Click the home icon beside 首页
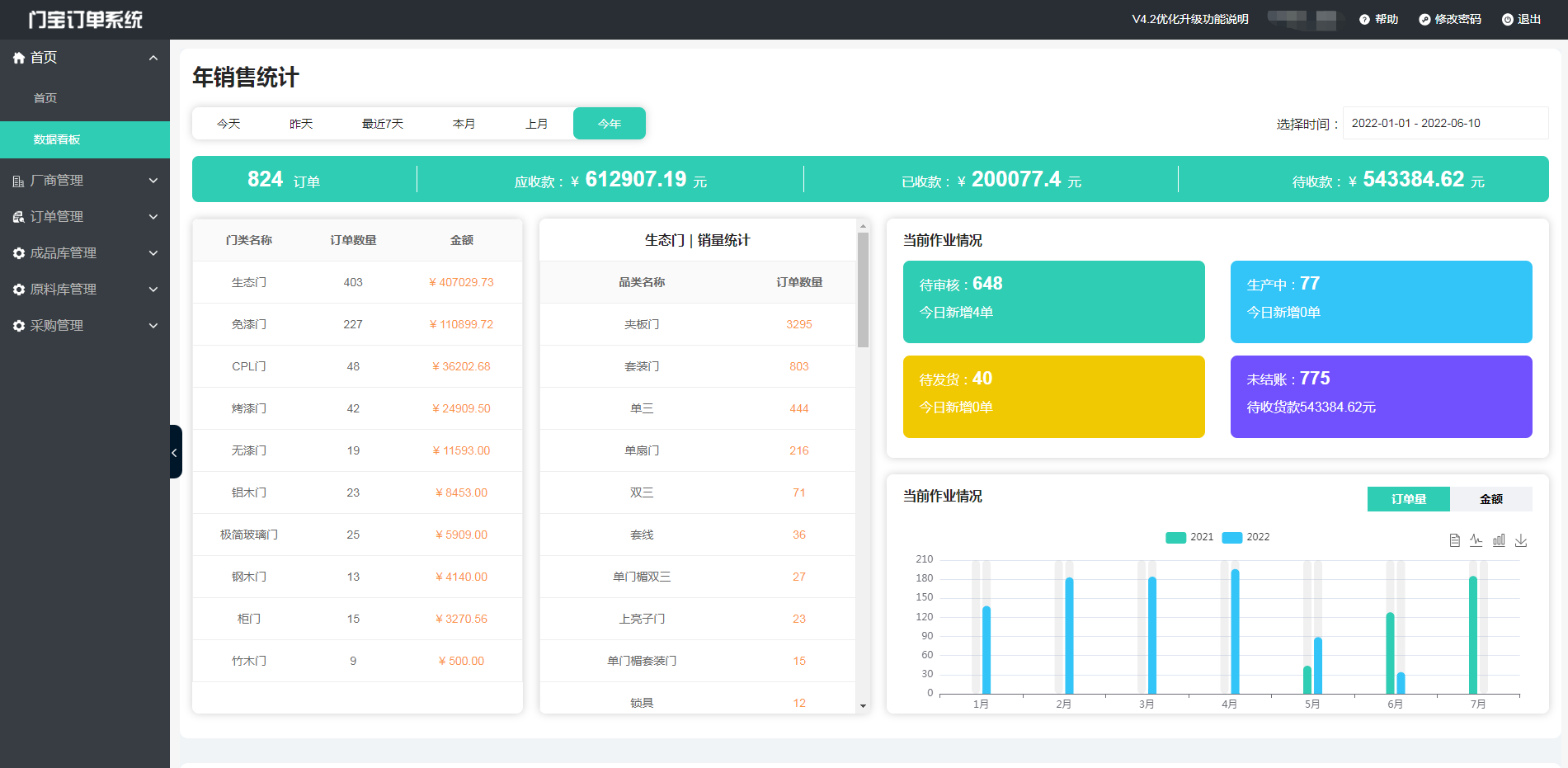Screen dimensions: 1568x768 pyautogui.click(x=19, y=58)
